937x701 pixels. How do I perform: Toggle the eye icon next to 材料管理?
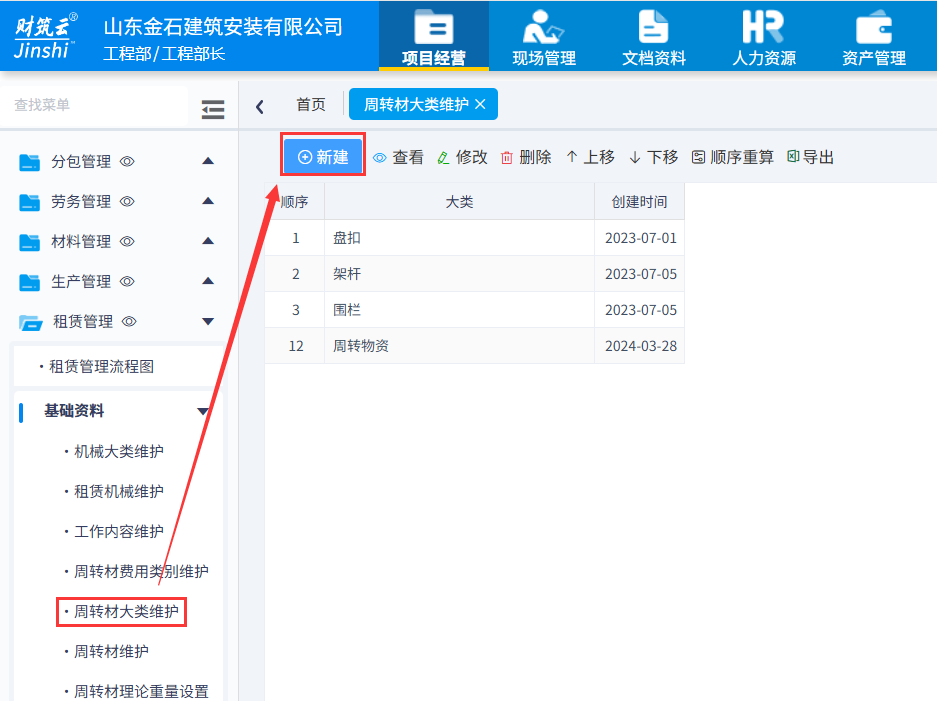coord(127,241)
